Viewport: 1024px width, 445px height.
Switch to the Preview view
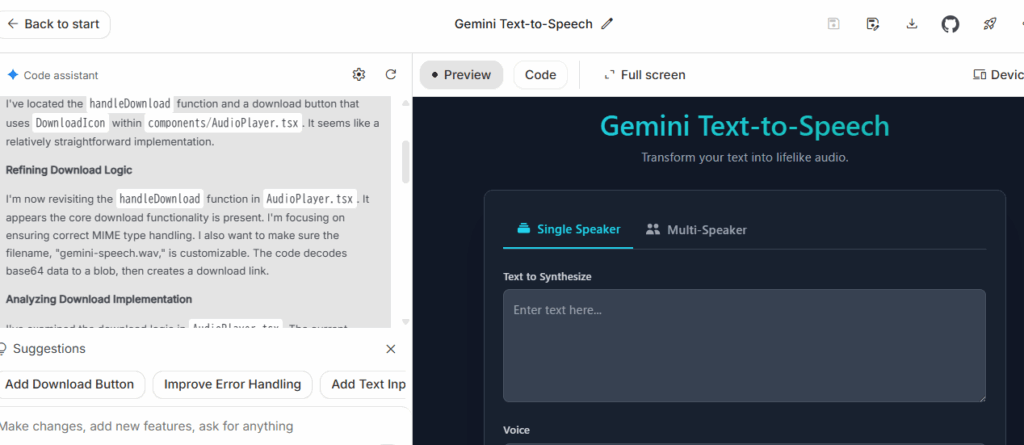pos(461,75)
